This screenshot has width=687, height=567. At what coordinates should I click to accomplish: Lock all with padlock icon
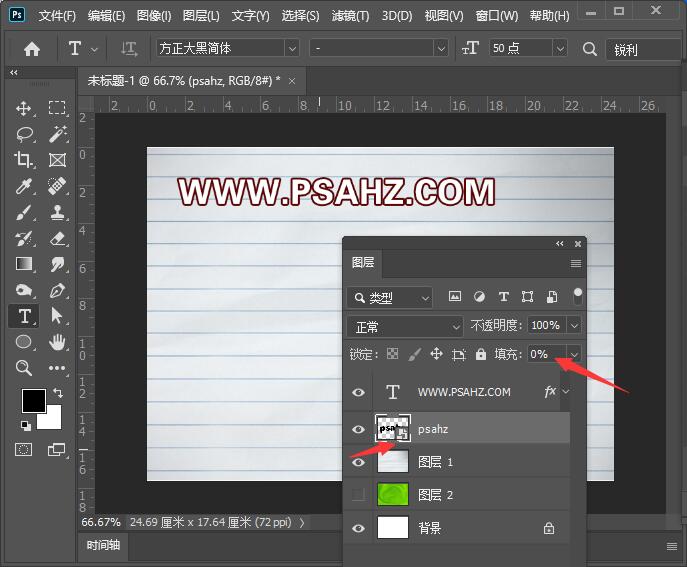(481, 354)
